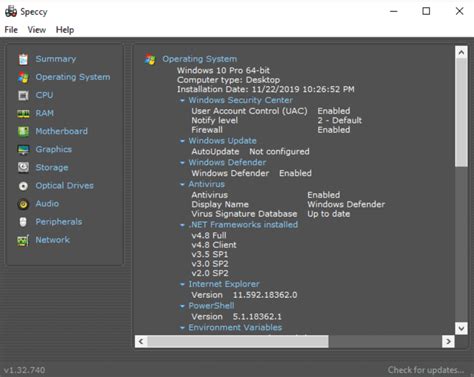Click the Operating System Windows flag sidebar icon

point(23,77)
